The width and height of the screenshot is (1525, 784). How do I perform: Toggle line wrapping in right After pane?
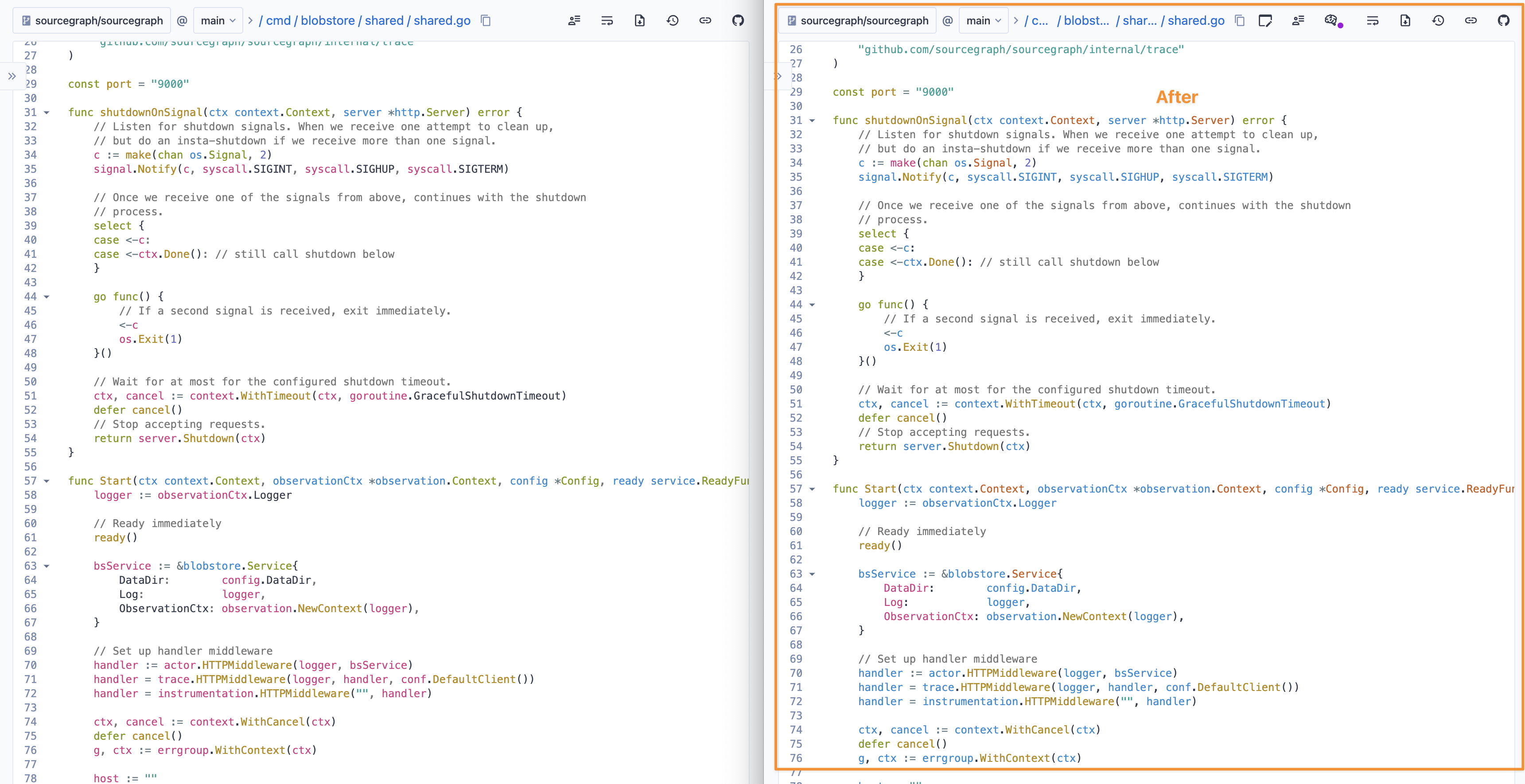1372,21
